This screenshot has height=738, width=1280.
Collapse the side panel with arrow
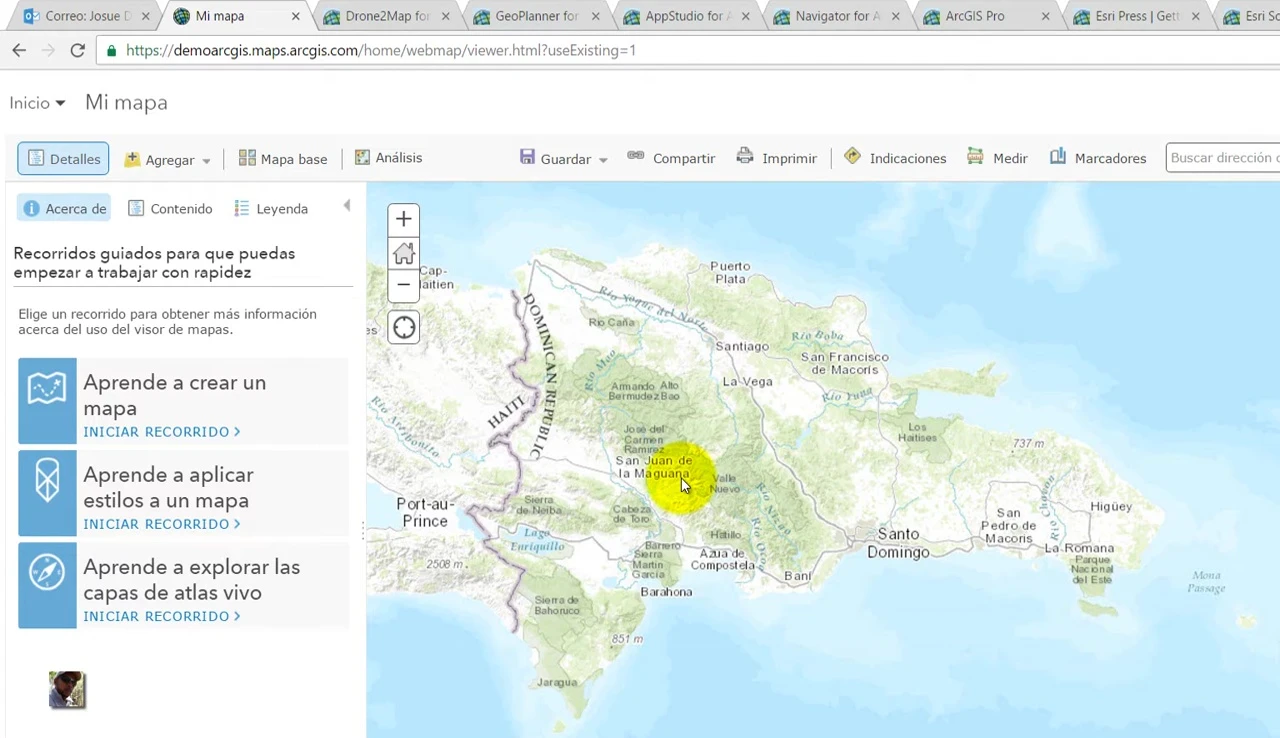pos(347,206)
